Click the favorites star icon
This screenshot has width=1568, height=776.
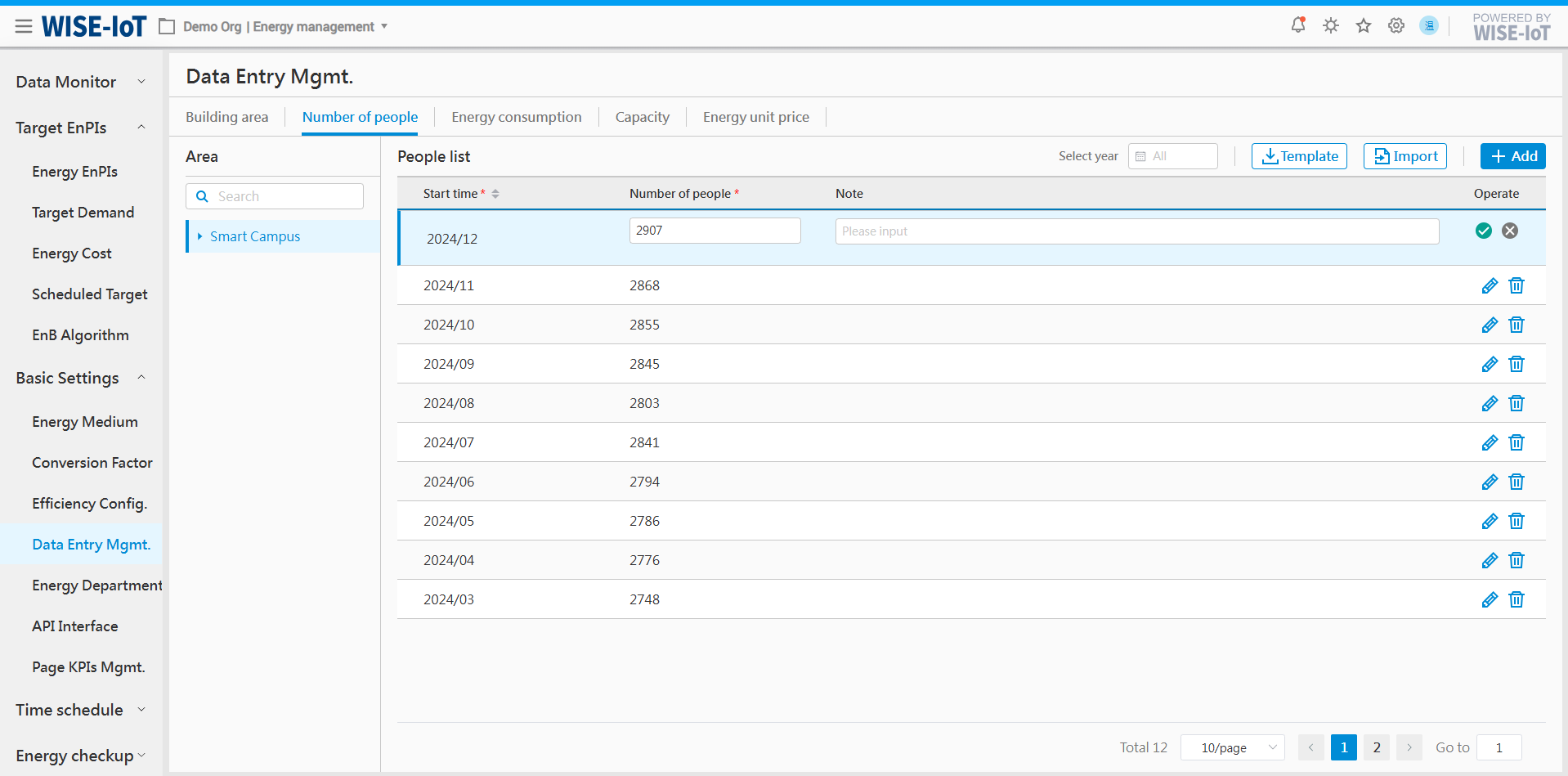pyautogui.click(x=1364, y=25)
